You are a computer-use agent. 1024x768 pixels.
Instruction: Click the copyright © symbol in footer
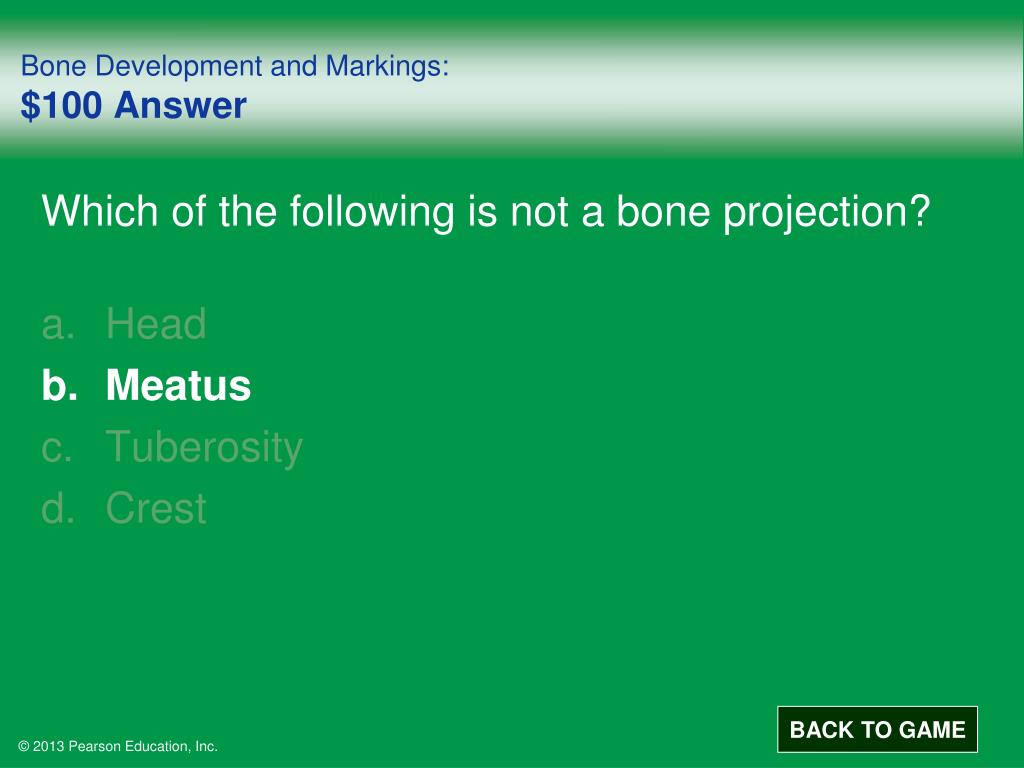(x=24, y=746)
